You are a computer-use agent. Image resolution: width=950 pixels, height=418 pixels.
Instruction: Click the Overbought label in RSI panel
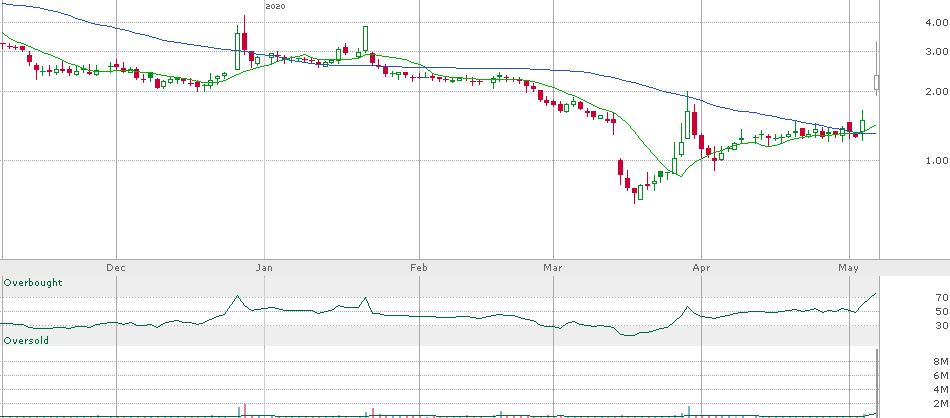(33, 283)
